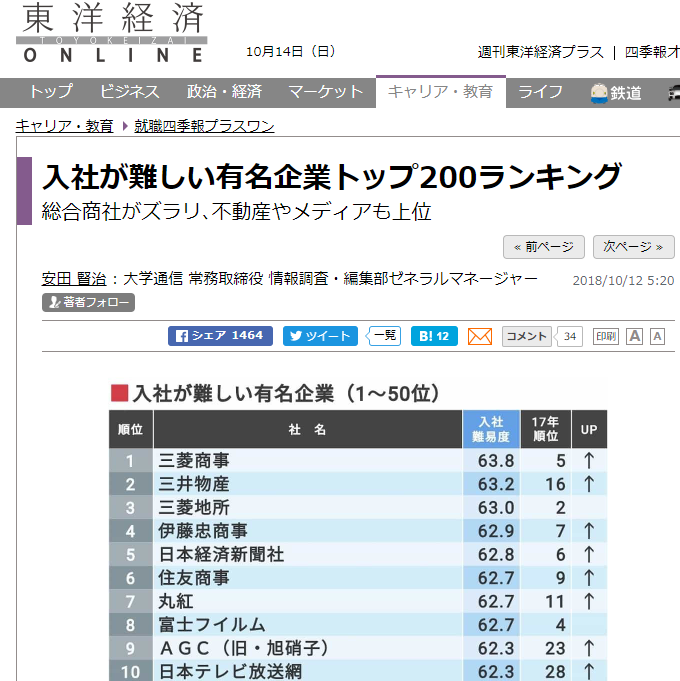The width and height of the screenshot is (680, 681).
Task: Open the 一覧 tweet list bubble
Action: (x=384, y=336)
